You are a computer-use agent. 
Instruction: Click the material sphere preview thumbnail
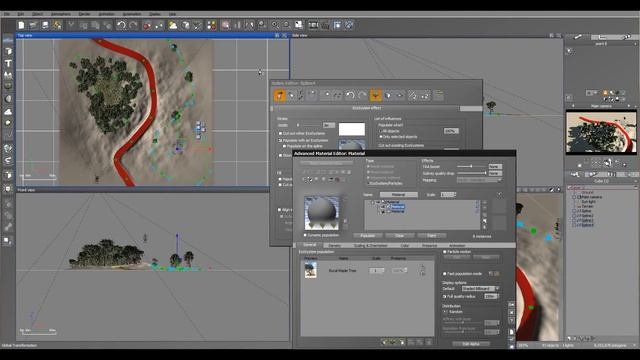322,213
